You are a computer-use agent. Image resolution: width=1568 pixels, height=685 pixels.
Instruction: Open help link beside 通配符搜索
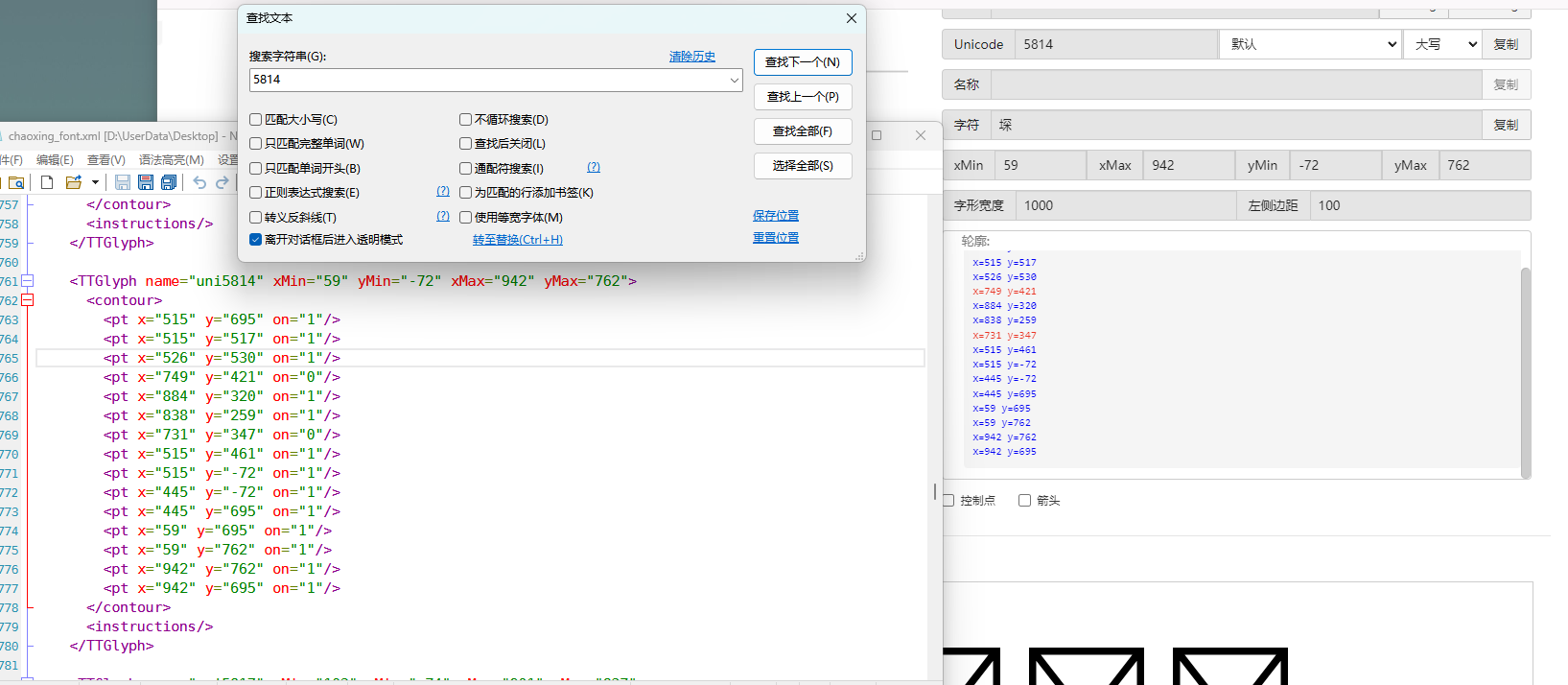[594, 167]
